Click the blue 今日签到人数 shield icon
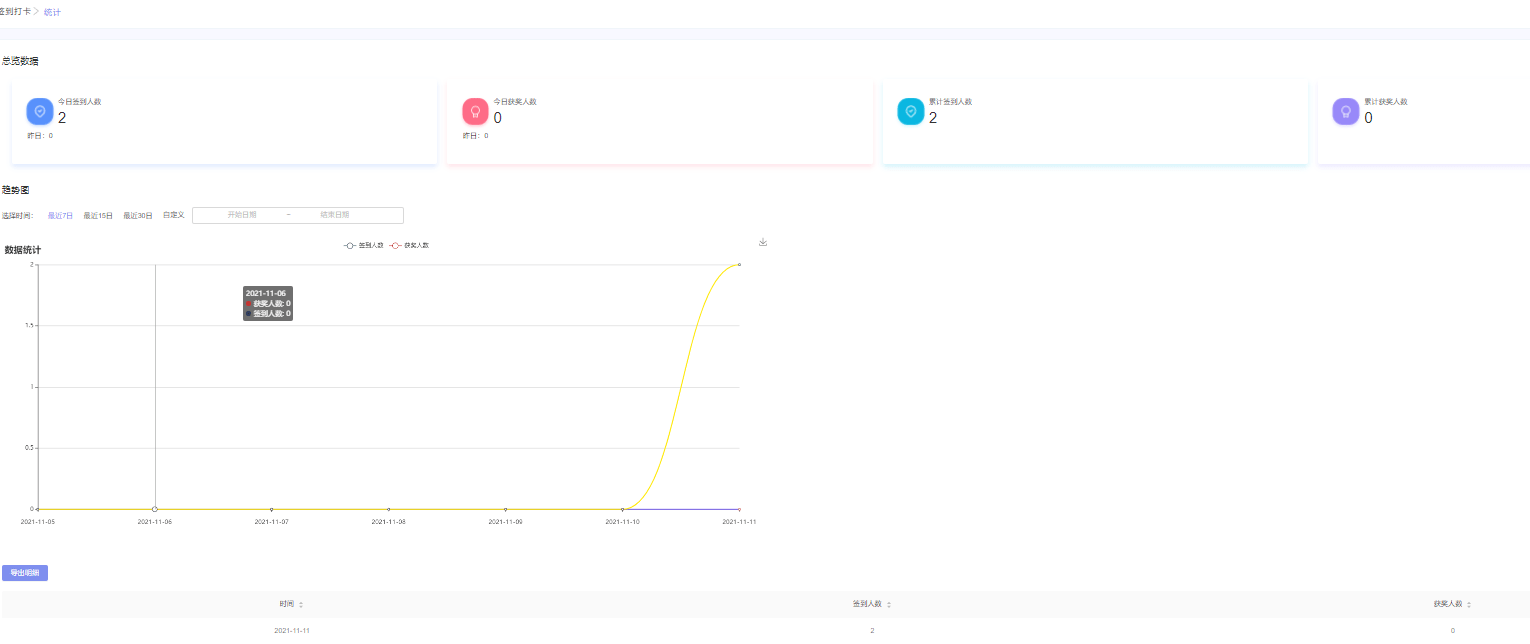This screenshot has width=1530, height=644. click(40, 111)
